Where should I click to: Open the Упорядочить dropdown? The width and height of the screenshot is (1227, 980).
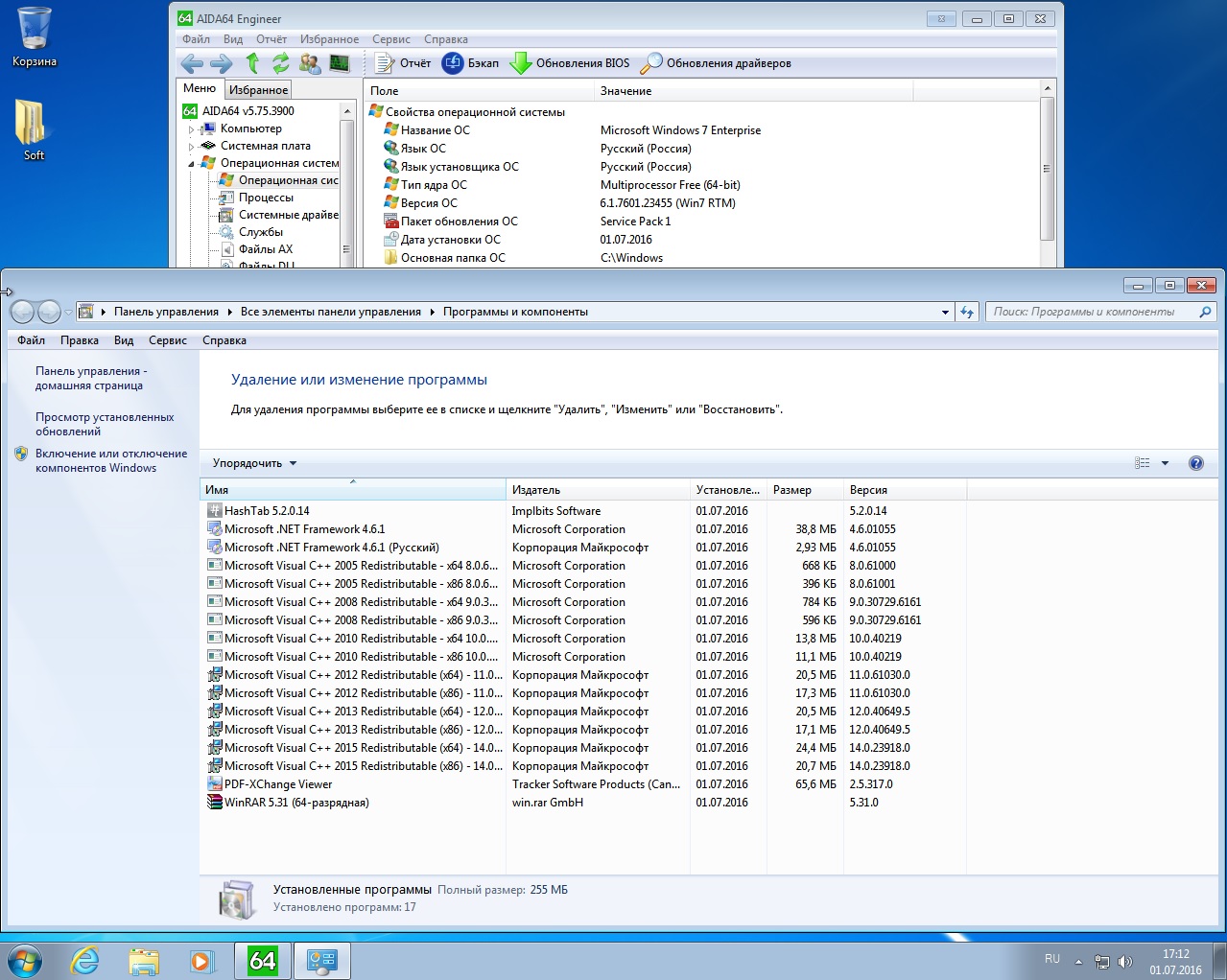(x=254, y=463)
